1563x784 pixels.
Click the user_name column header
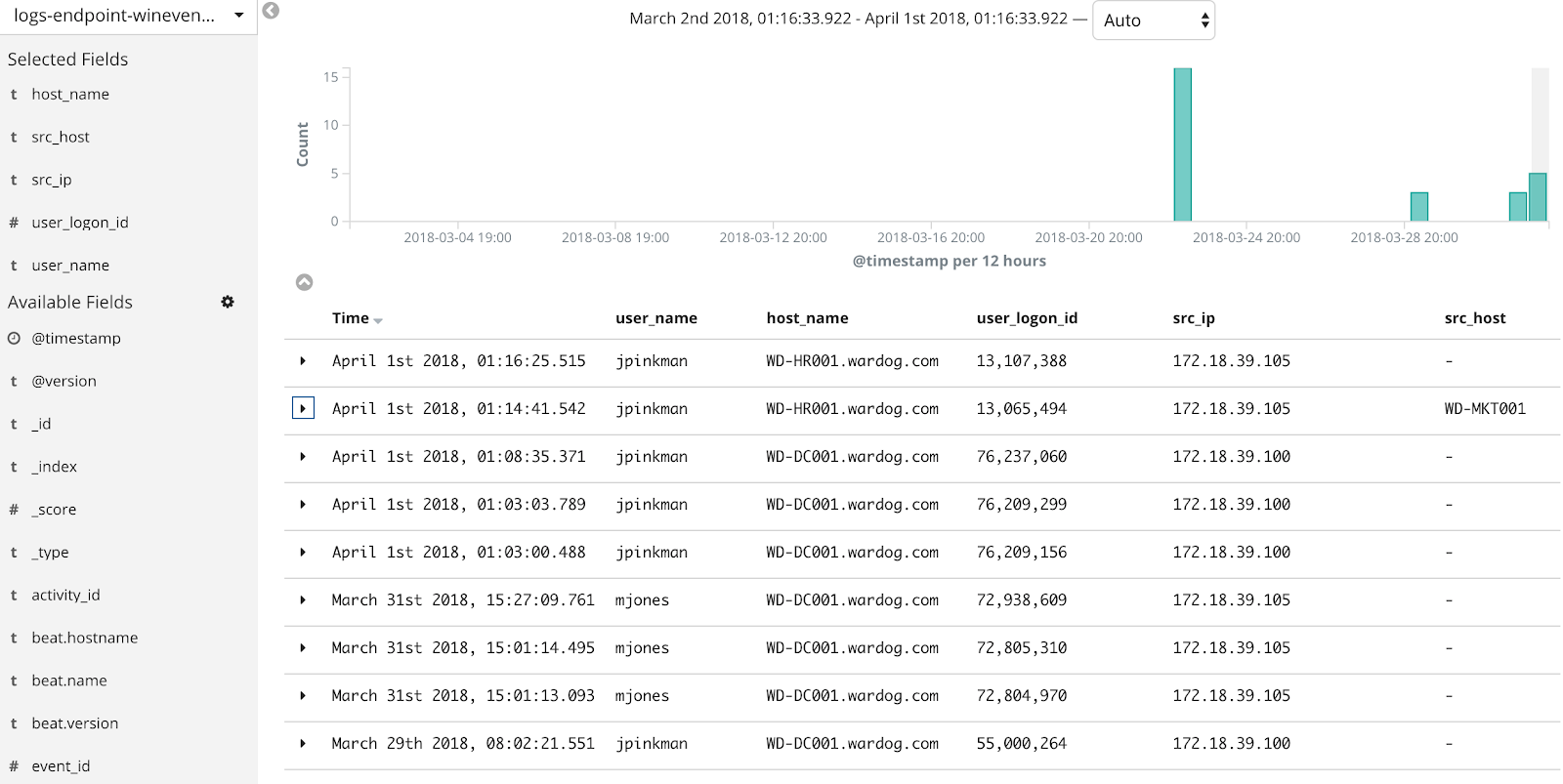pyautogui.click(x=655, y=318)
